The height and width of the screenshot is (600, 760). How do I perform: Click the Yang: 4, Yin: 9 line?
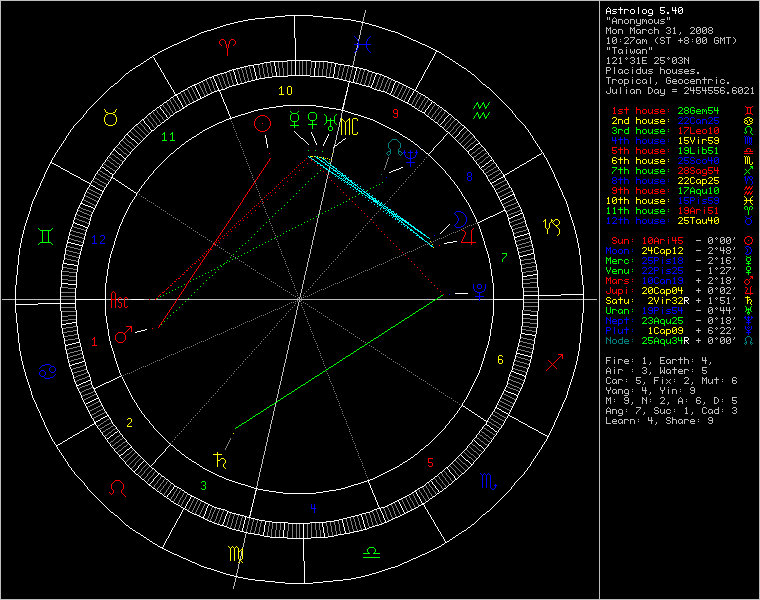click(x=650, y=391)
